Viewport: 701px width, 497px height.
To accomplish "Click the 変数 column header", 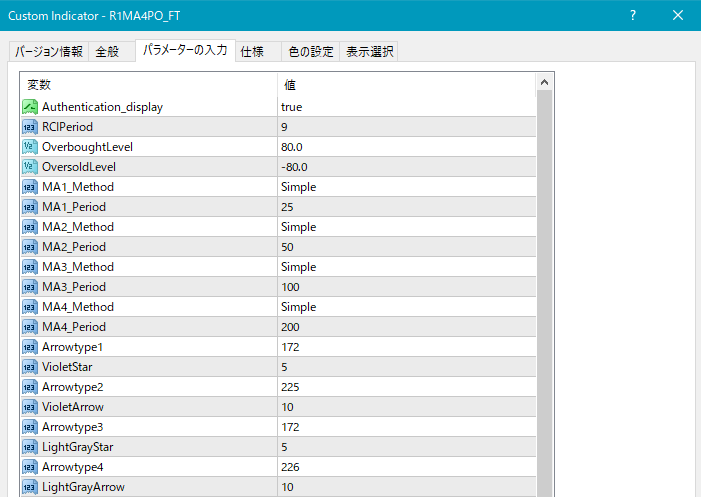I will (40, 84).
